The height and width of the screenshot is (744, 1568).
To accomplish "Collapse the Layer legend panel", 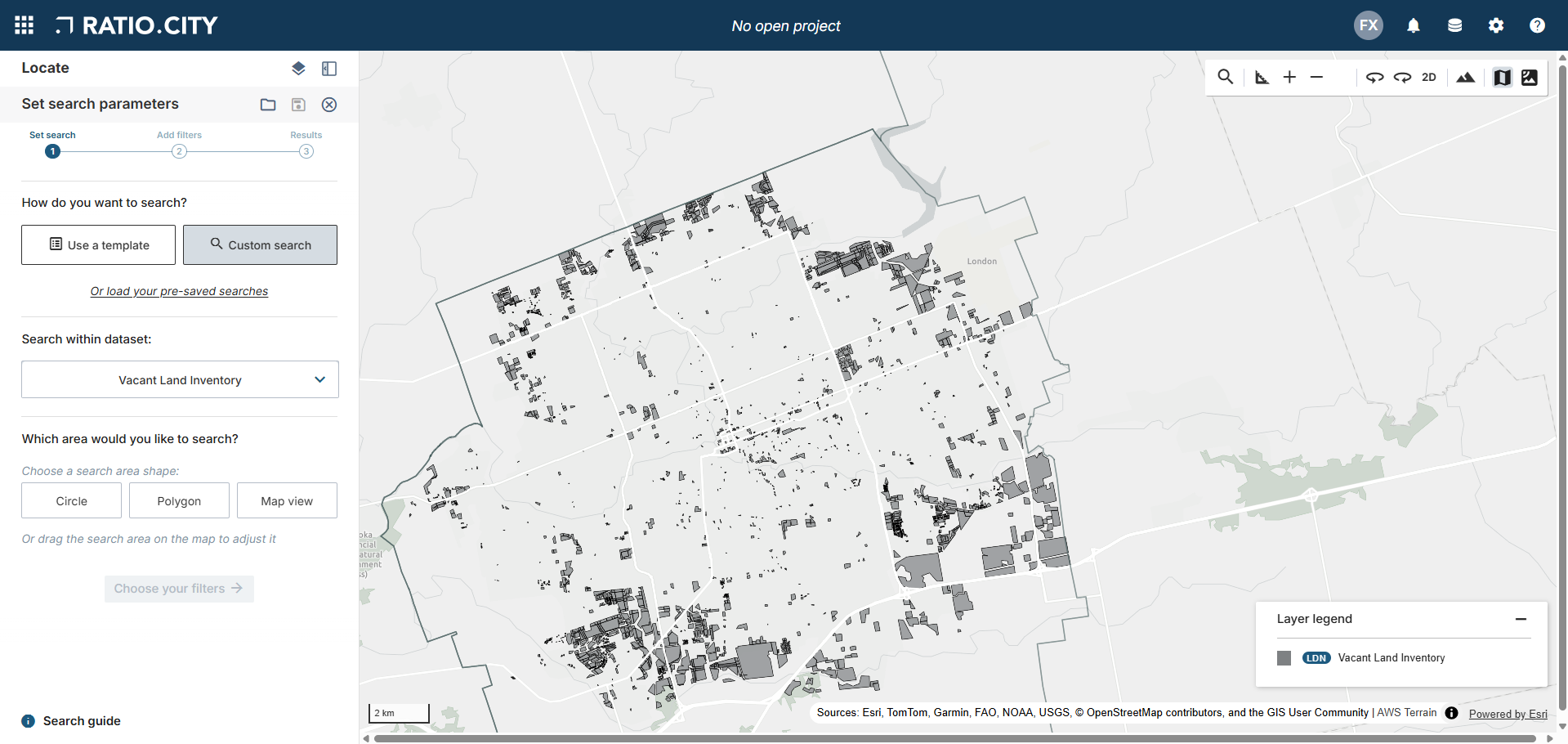I will [x=1521, y=619].
